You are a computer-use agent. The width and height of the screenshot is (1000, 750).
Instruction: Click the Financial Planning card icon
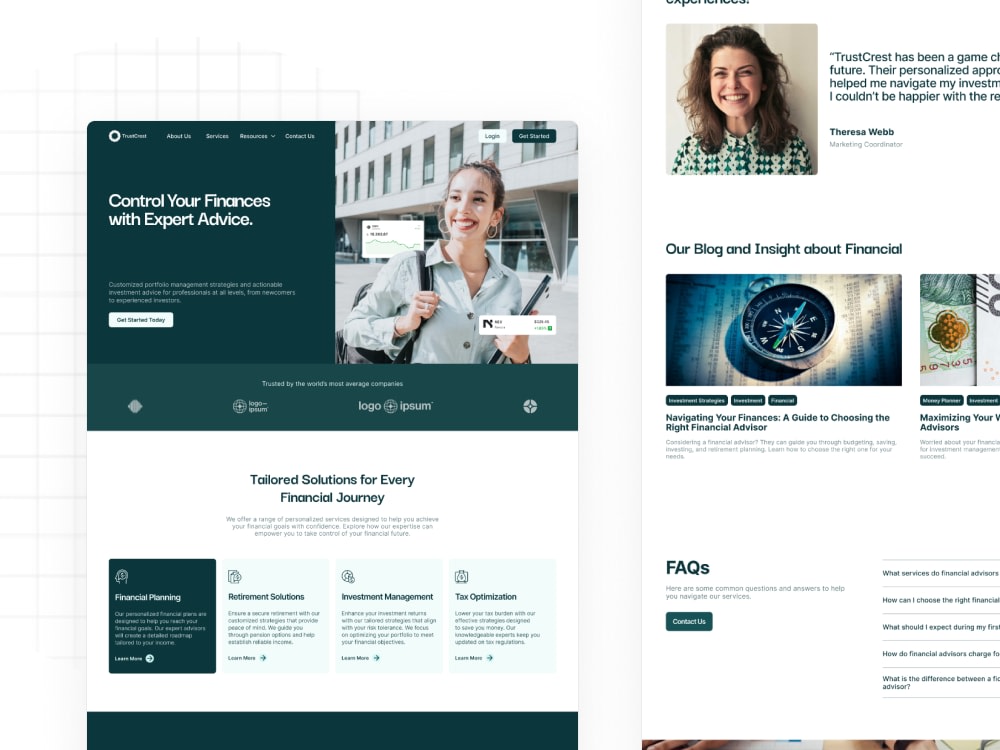tap(122, 577)
